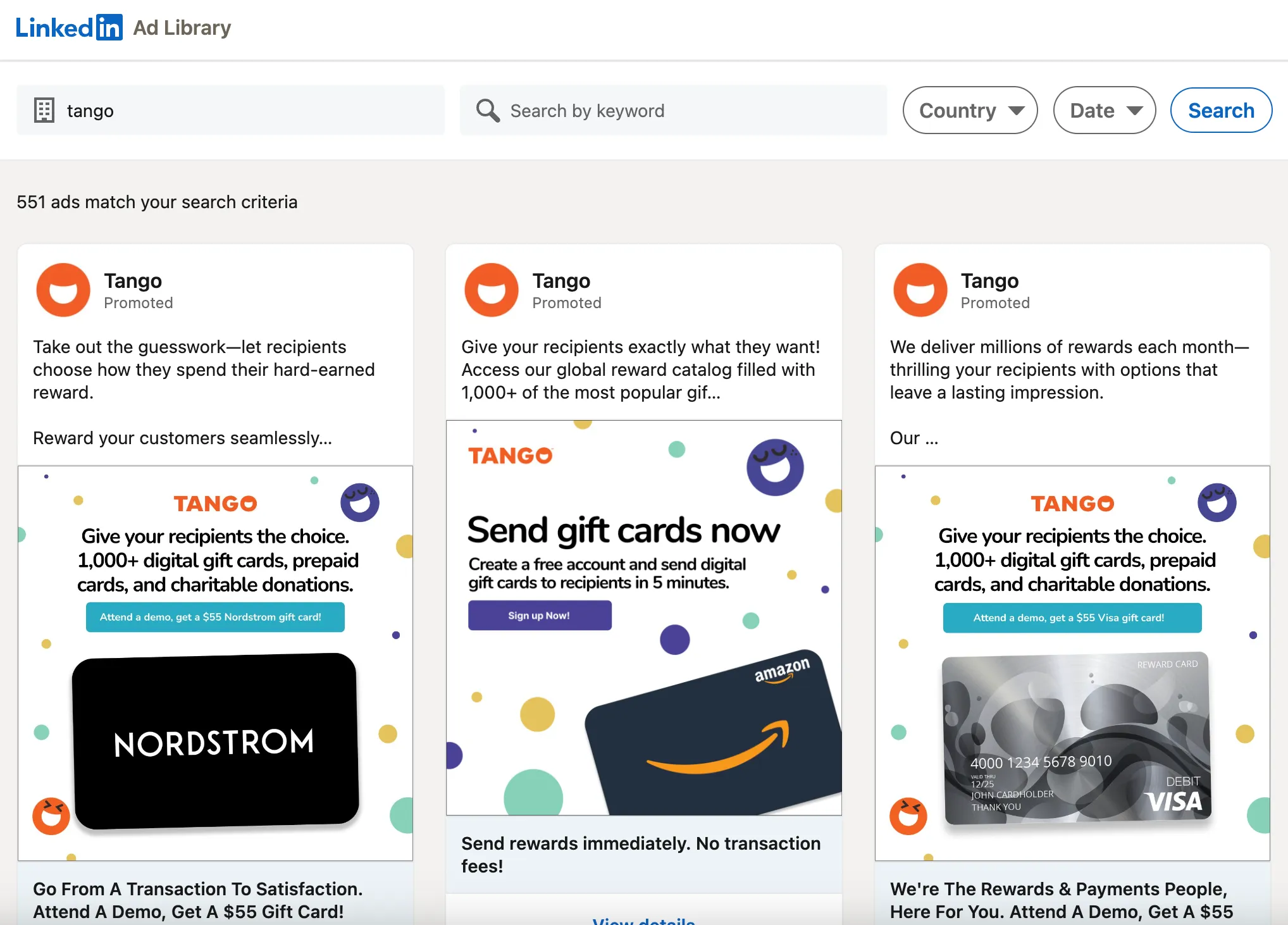Screen dimensions: 1288x925
Task: Click the orange laughing face in the Visa ad
Action: pos(908,816)
